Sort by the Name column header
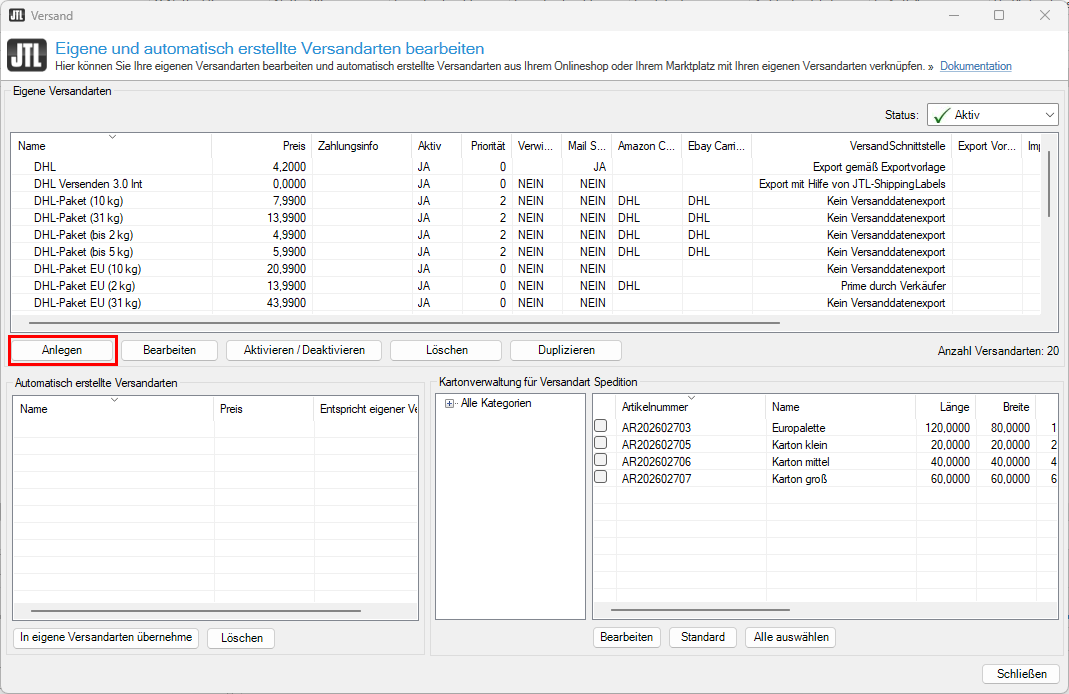Image resolution: width=1069 pixels, height=694 pixels. [x=32, y=146]
